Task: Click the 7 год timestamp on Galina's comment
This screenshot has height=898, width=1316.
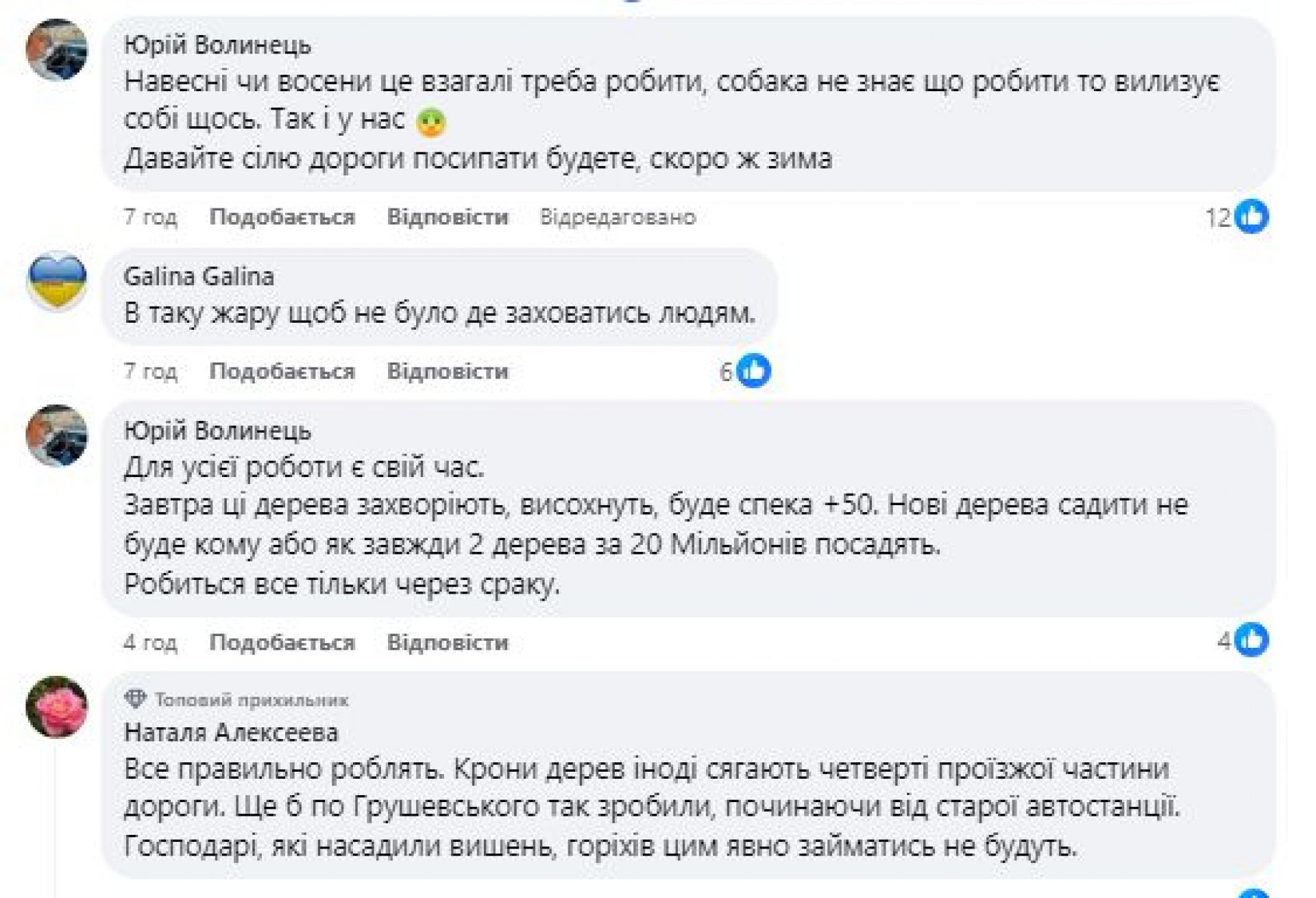Action: click(150, 371)
